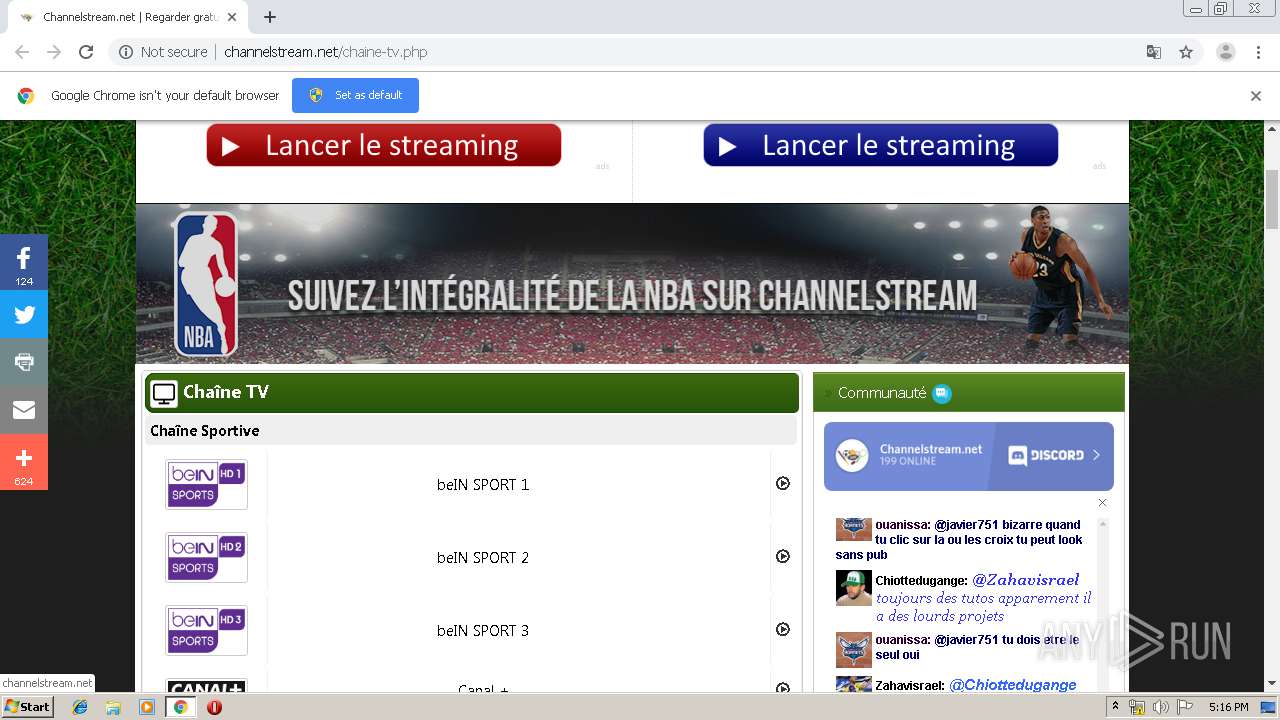This screenshot has height=720, width=1280.
Task: Play beIN SPORT 1 via play icon
Action: (x=783, y=483)
